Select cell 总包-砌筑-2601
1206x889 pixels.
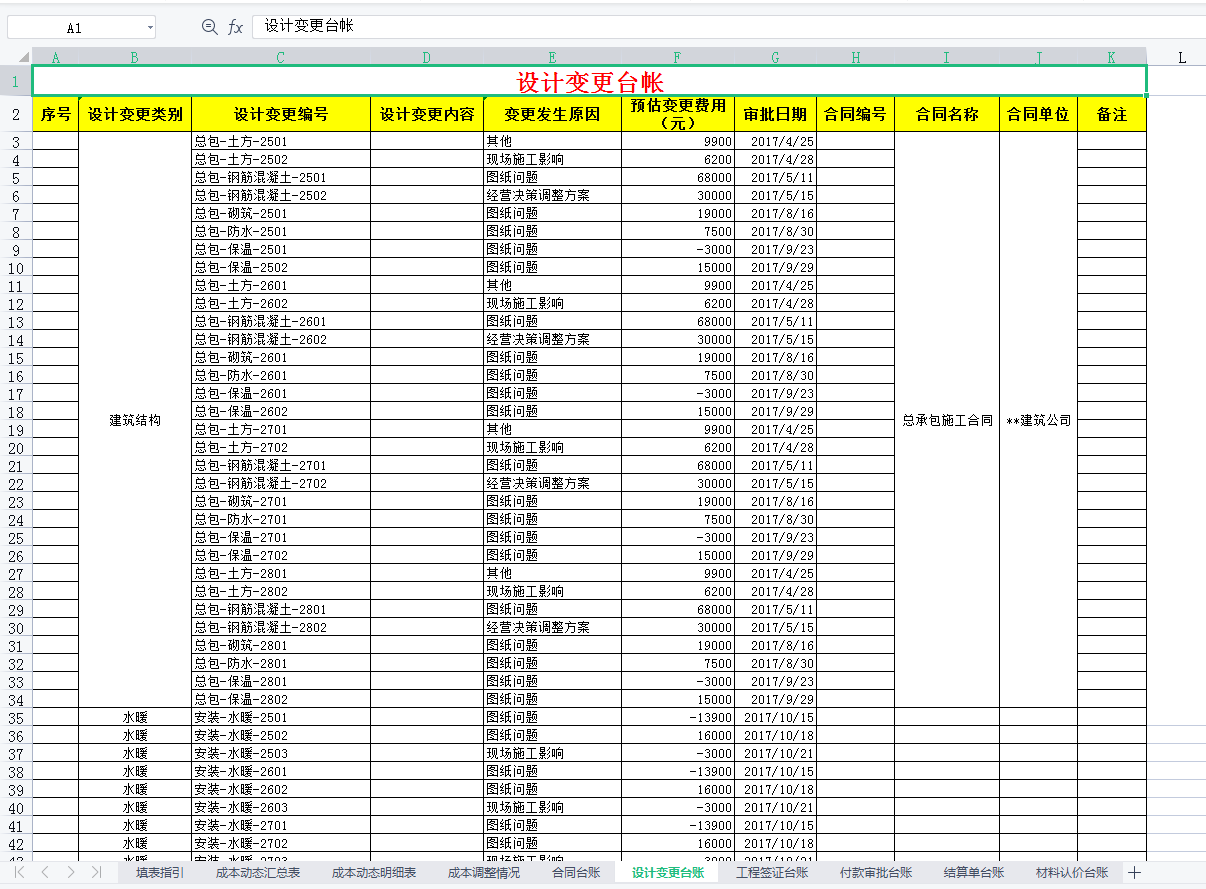(281, 358)
